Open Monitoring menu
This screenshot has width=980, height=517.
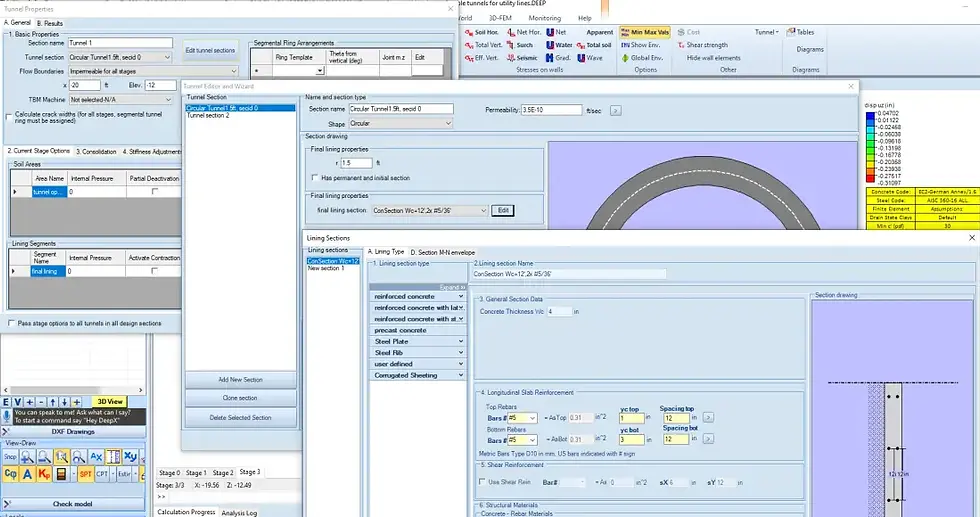[544, 18]
